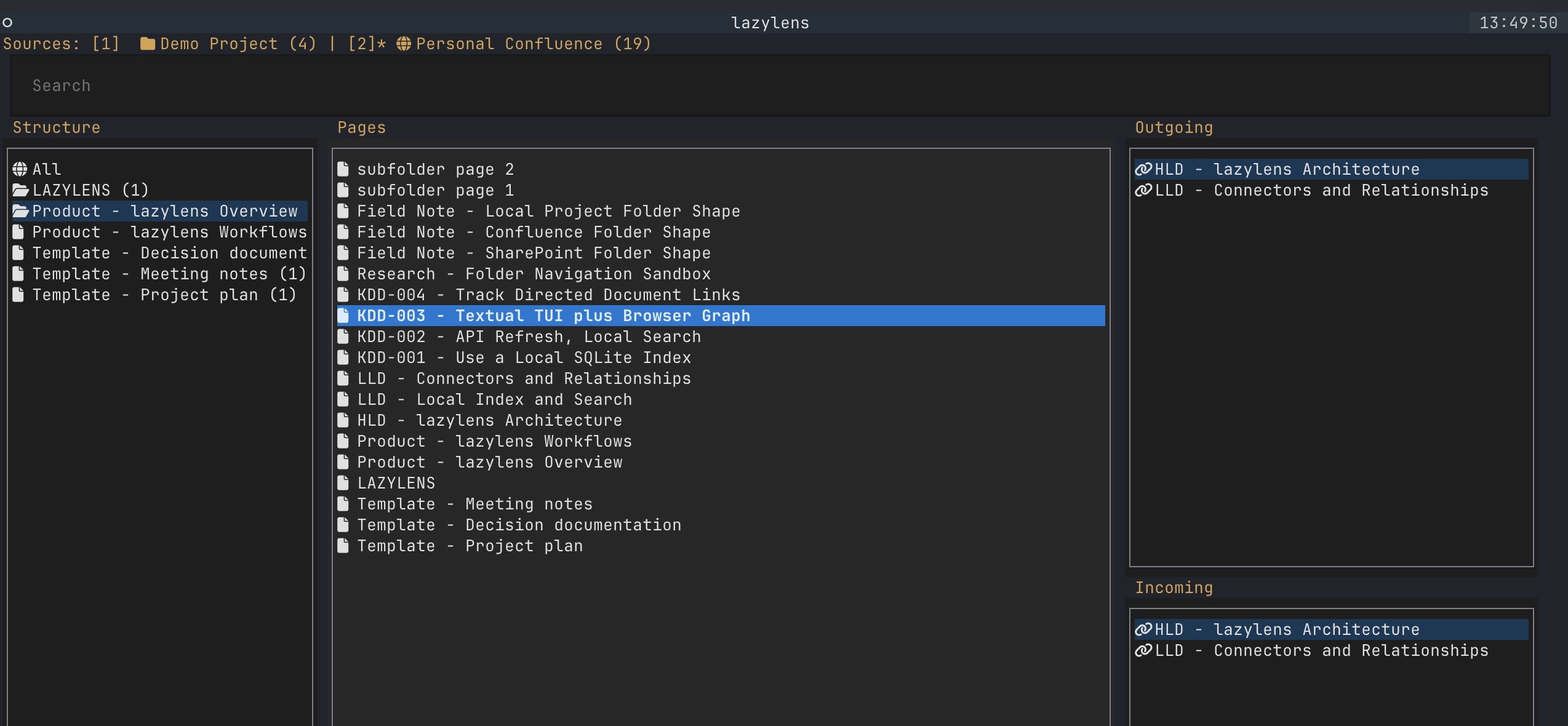Screen dimensions: 1568x726
Task: Click the open folder icon beside LAZYLENS (1)
Action: coord(20,190)
